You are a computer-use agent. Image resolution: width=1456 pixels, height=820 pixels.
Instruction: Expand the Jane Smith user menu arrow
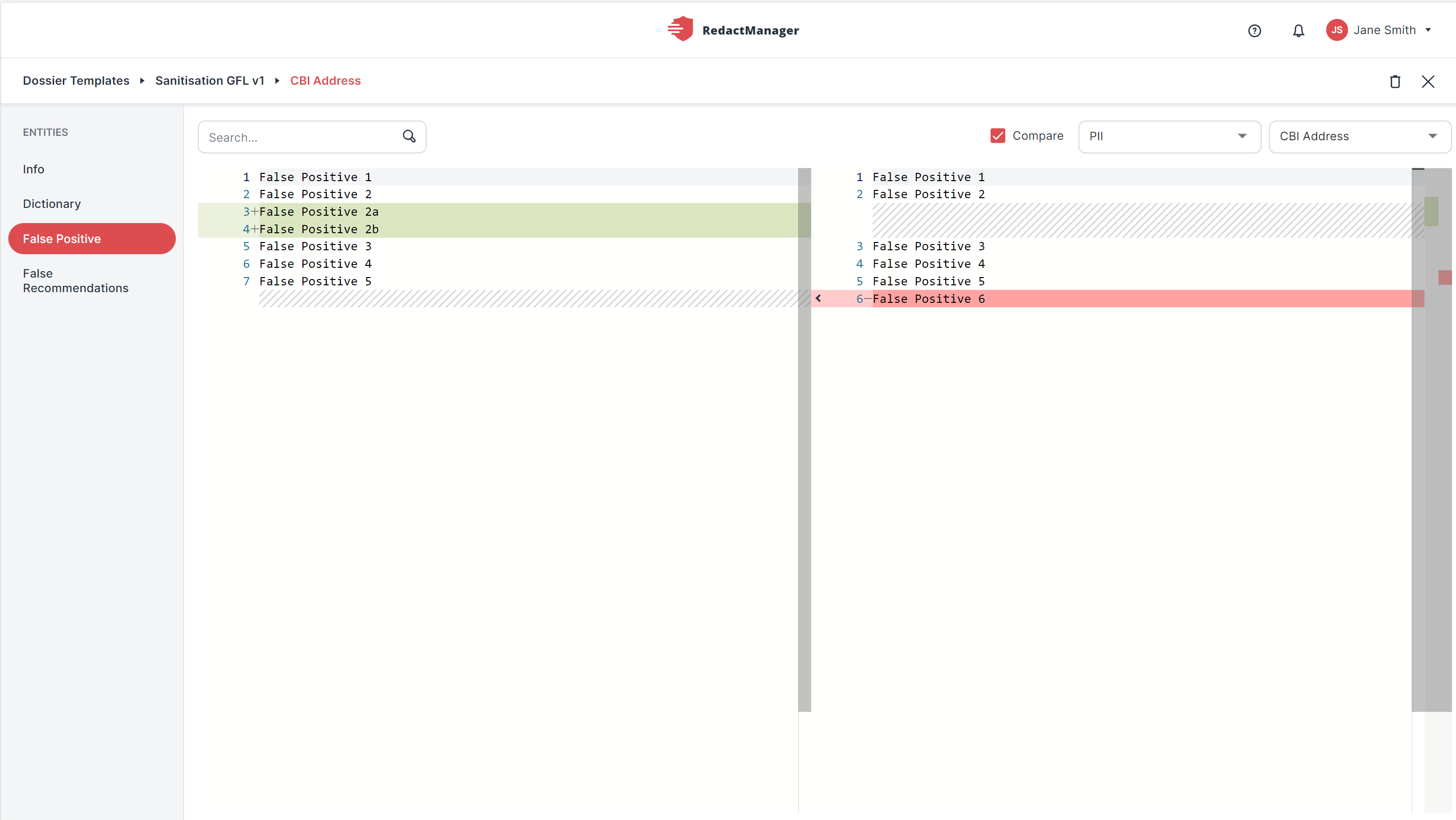point(1428,30)
